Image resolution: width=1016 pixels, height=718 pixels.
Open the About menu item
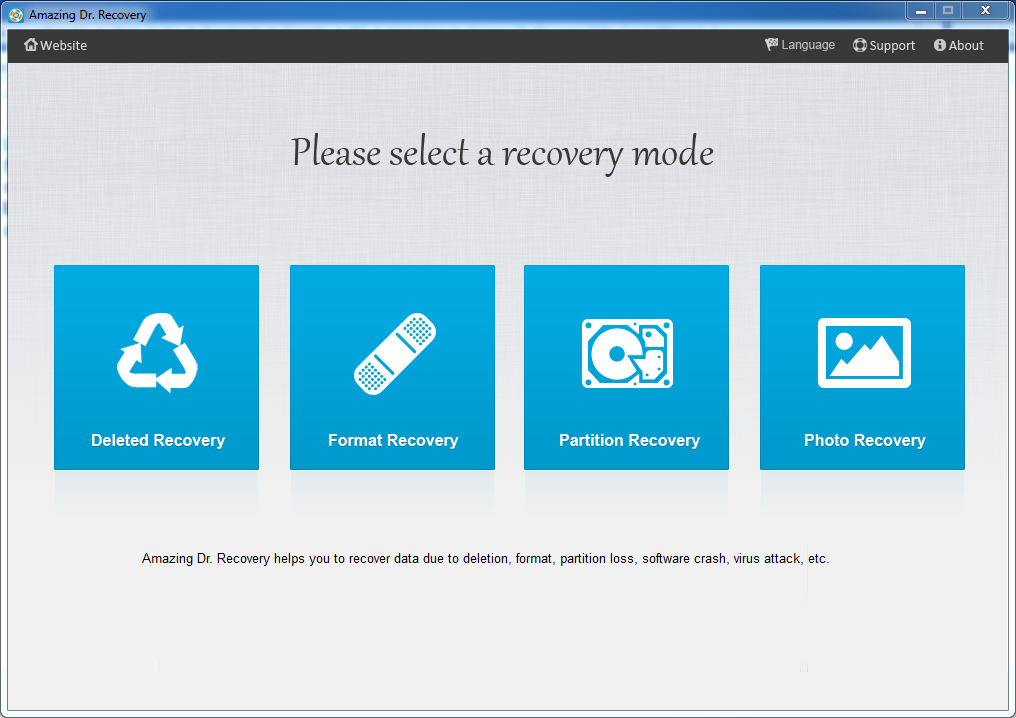point(966,45)
